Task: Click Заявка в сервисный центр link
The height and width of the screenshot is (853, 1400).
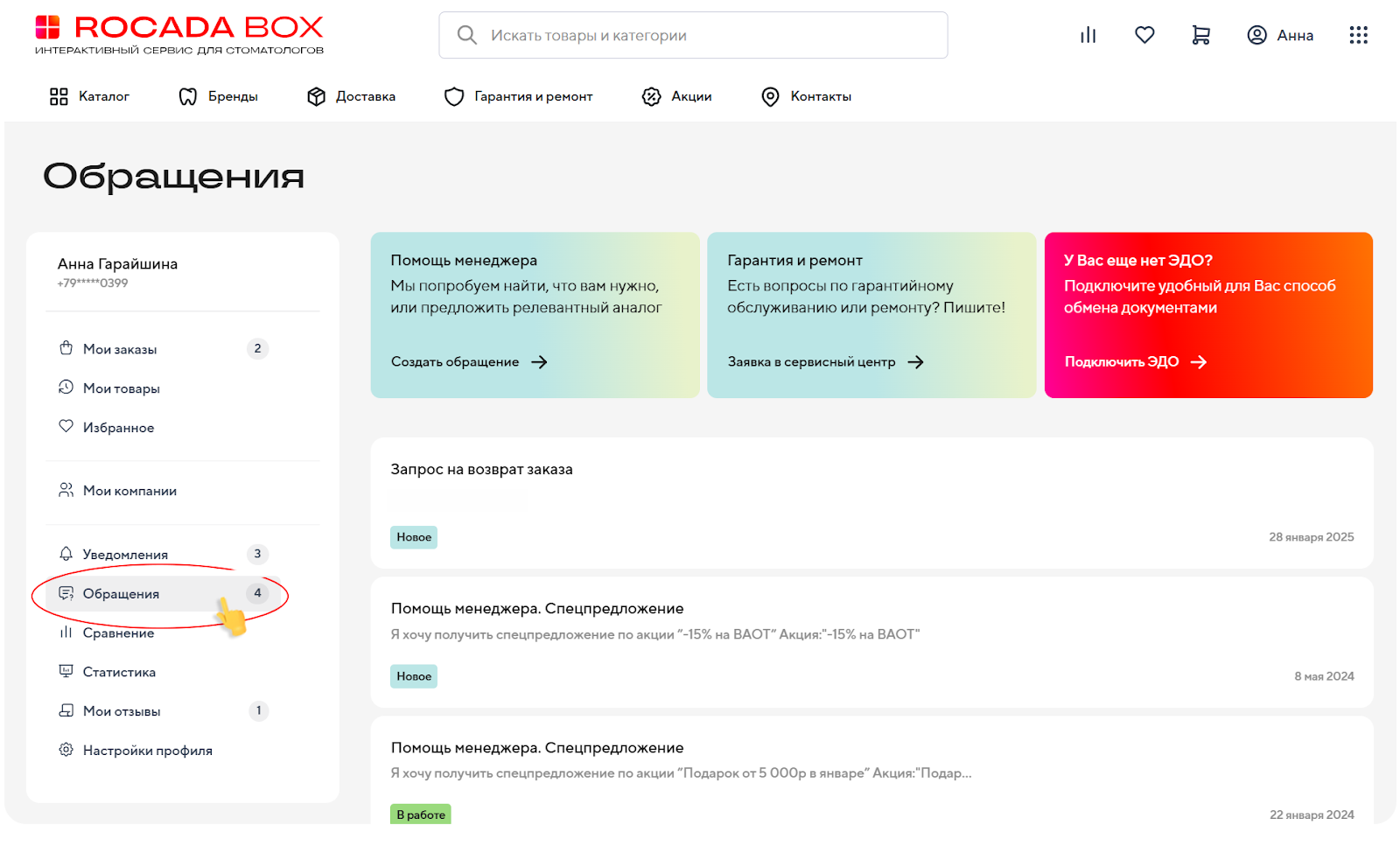Action: [x=812, y=362]
